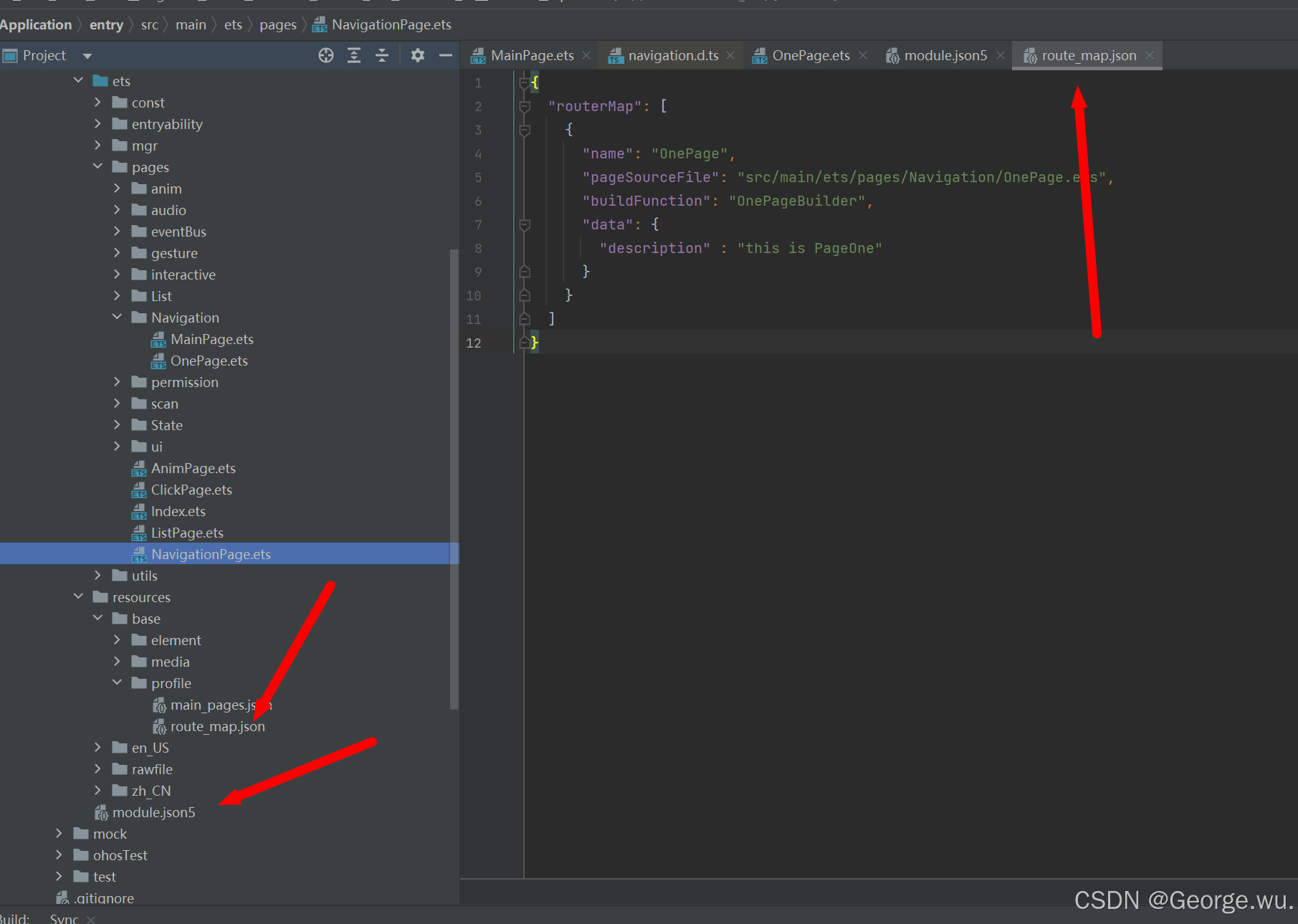Screen dimensions: 1298x924
Task: Select the permission folder
Action: [185, 382]
